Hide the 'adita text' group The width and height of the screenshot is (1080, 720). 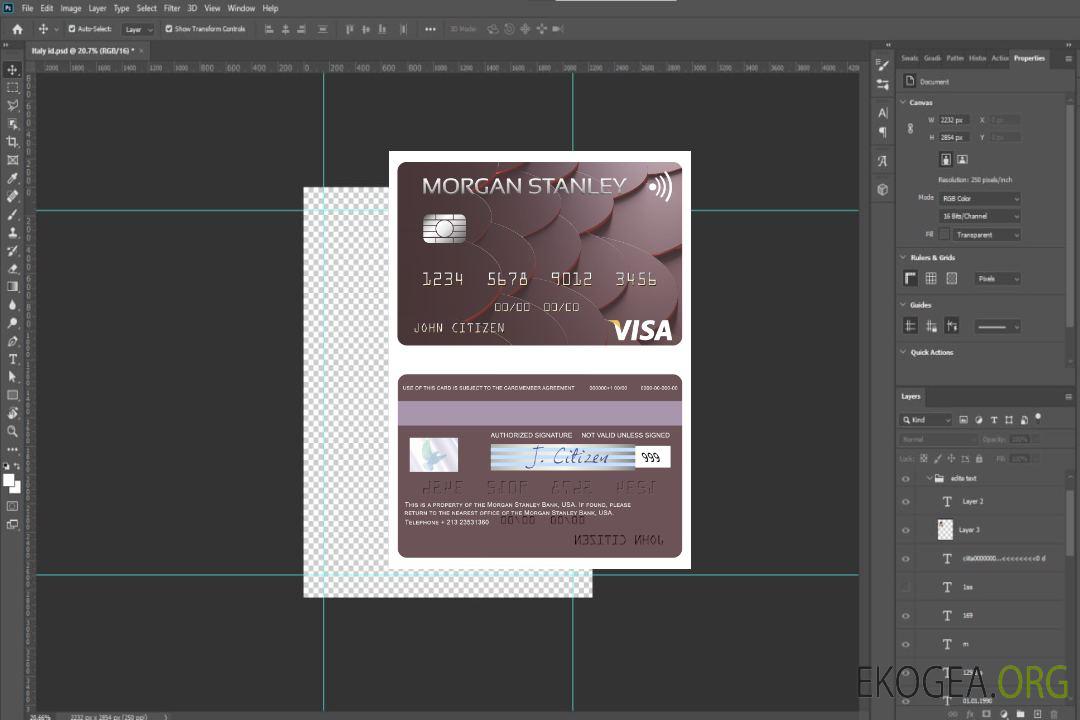906,479
